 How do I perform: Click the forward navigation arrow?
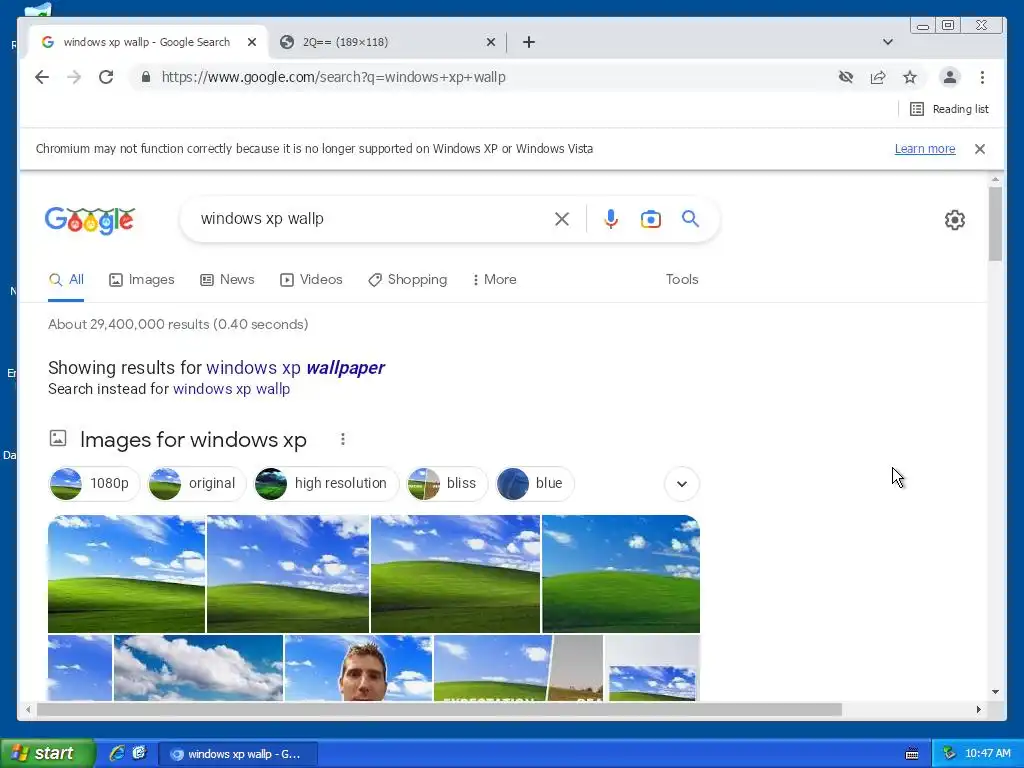74,77
